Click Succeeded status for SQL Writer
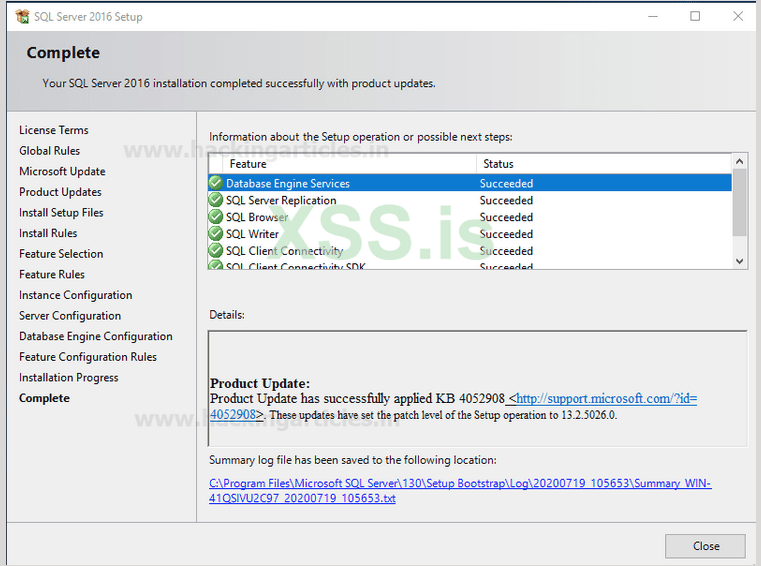This screenshot has height=566, width=761. 506,234
